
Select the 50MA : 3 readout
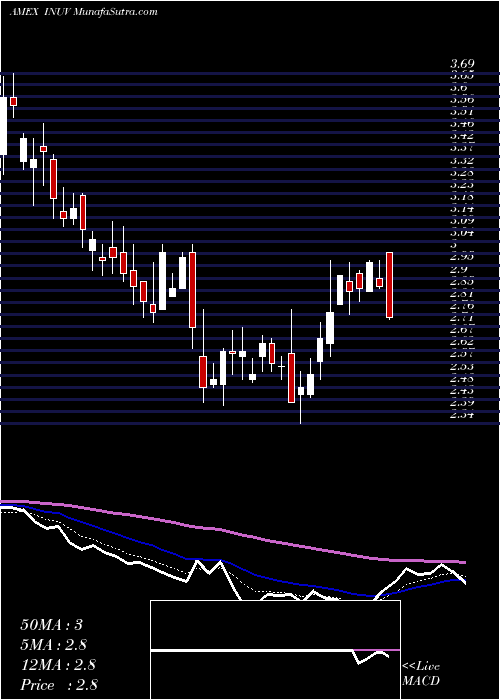pyautogui.click(x=52, y=625)
